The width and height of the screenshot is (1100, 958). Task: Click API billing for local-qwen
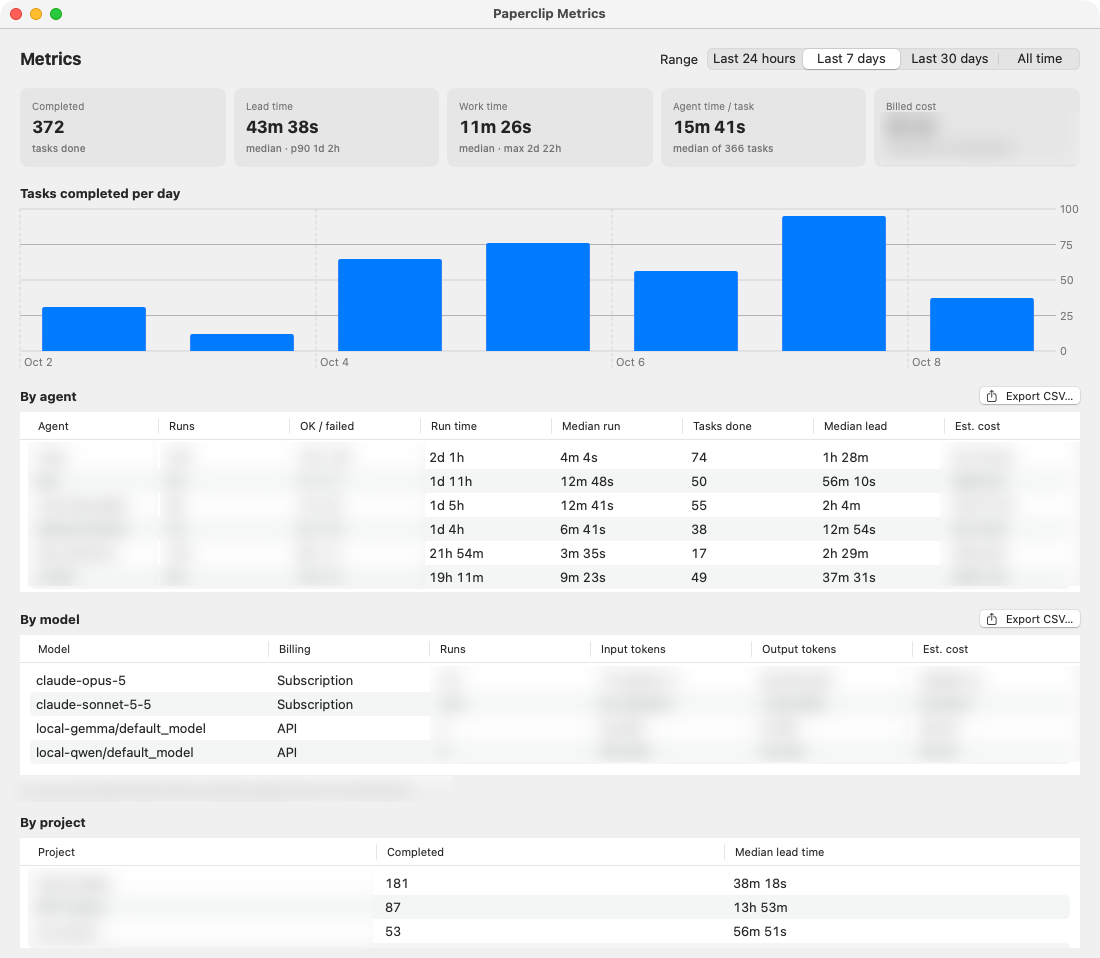[287, 752]
